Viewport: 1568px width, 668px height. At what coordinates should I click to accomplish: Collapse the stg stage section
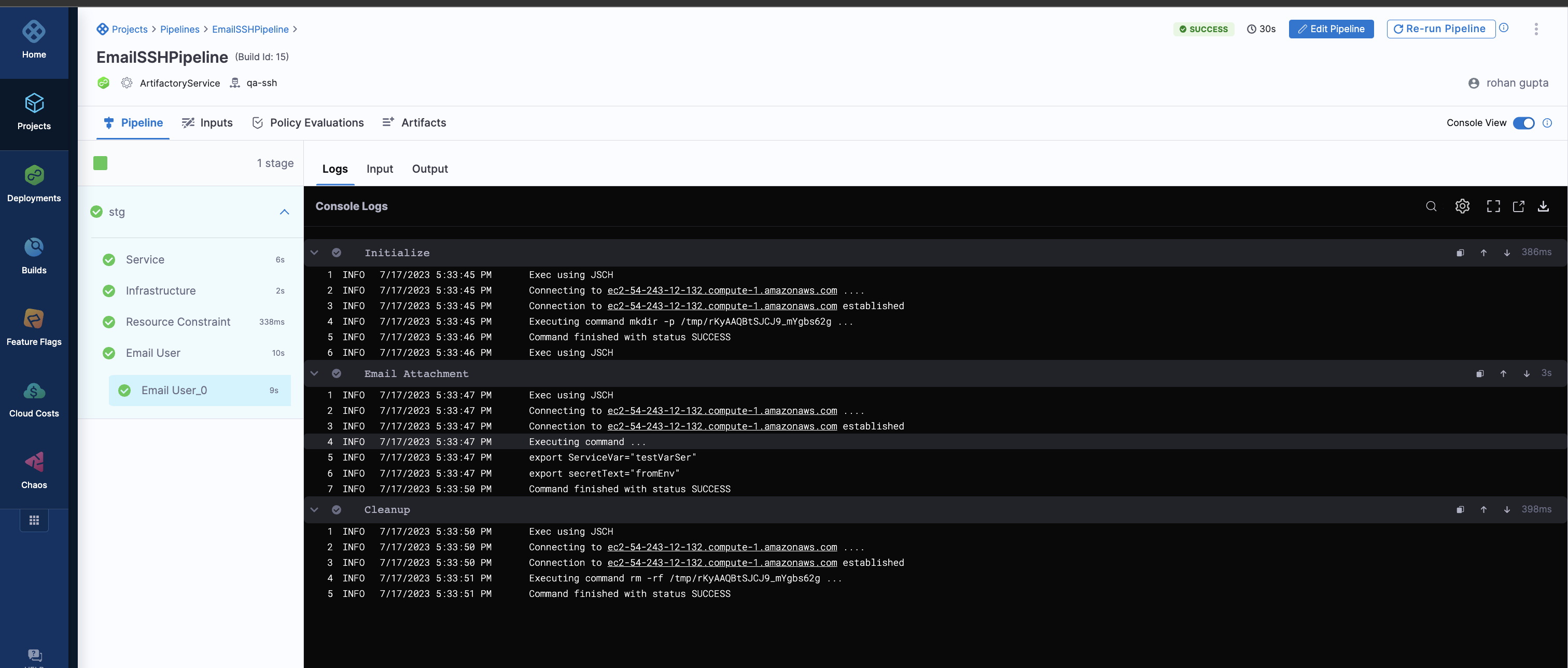[x=284, y=212]
